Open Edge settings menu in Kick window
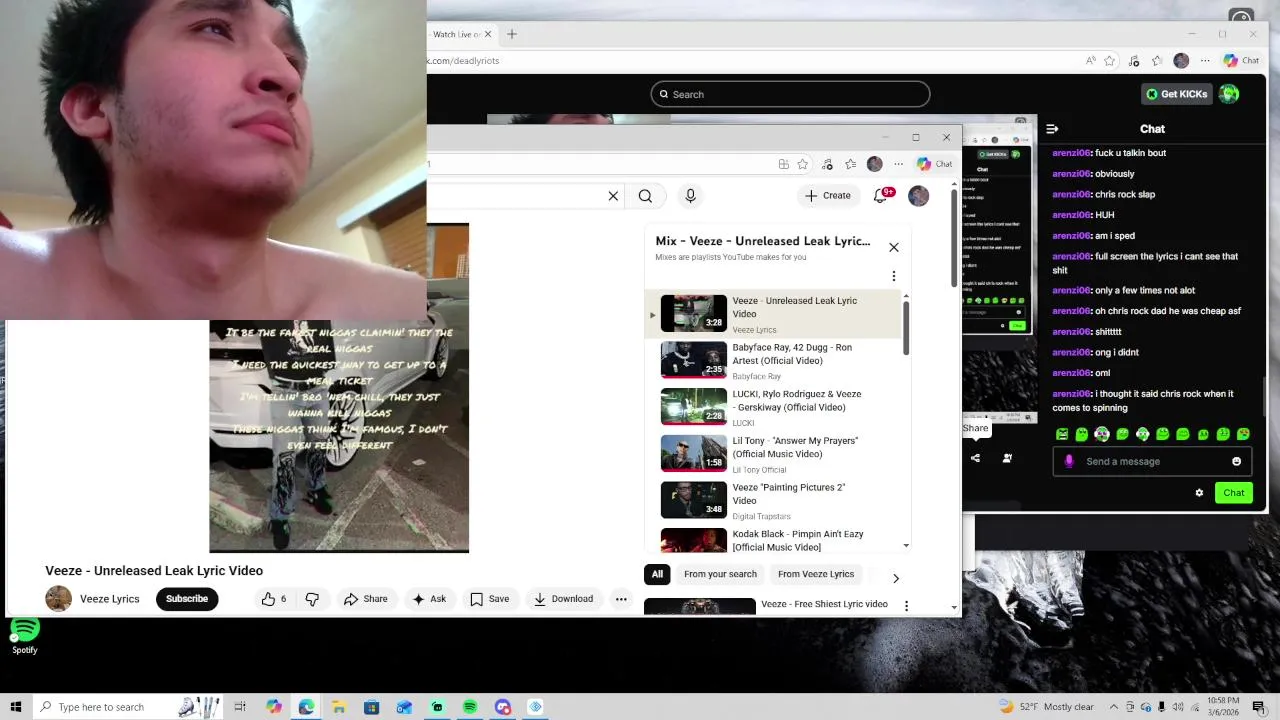1280x720 pixels. point(1204,61)
